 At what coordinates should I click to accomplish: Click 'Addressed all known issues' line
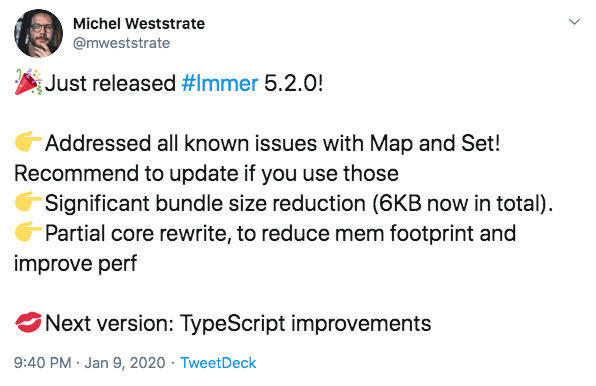tap(272, 143)
